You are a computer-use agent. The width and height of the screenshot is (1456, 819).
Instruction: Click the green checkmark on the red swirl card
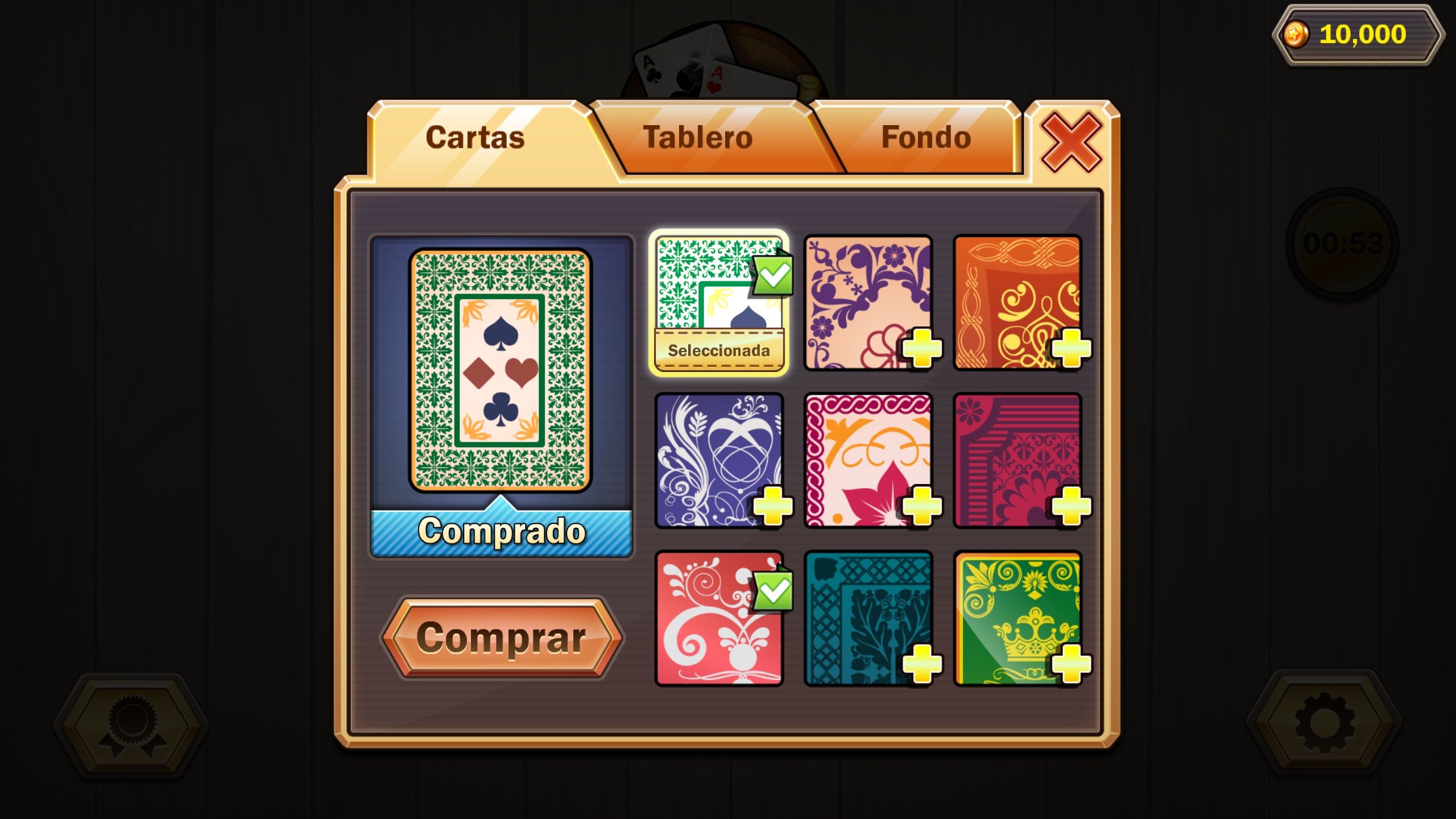pos(773,591)
